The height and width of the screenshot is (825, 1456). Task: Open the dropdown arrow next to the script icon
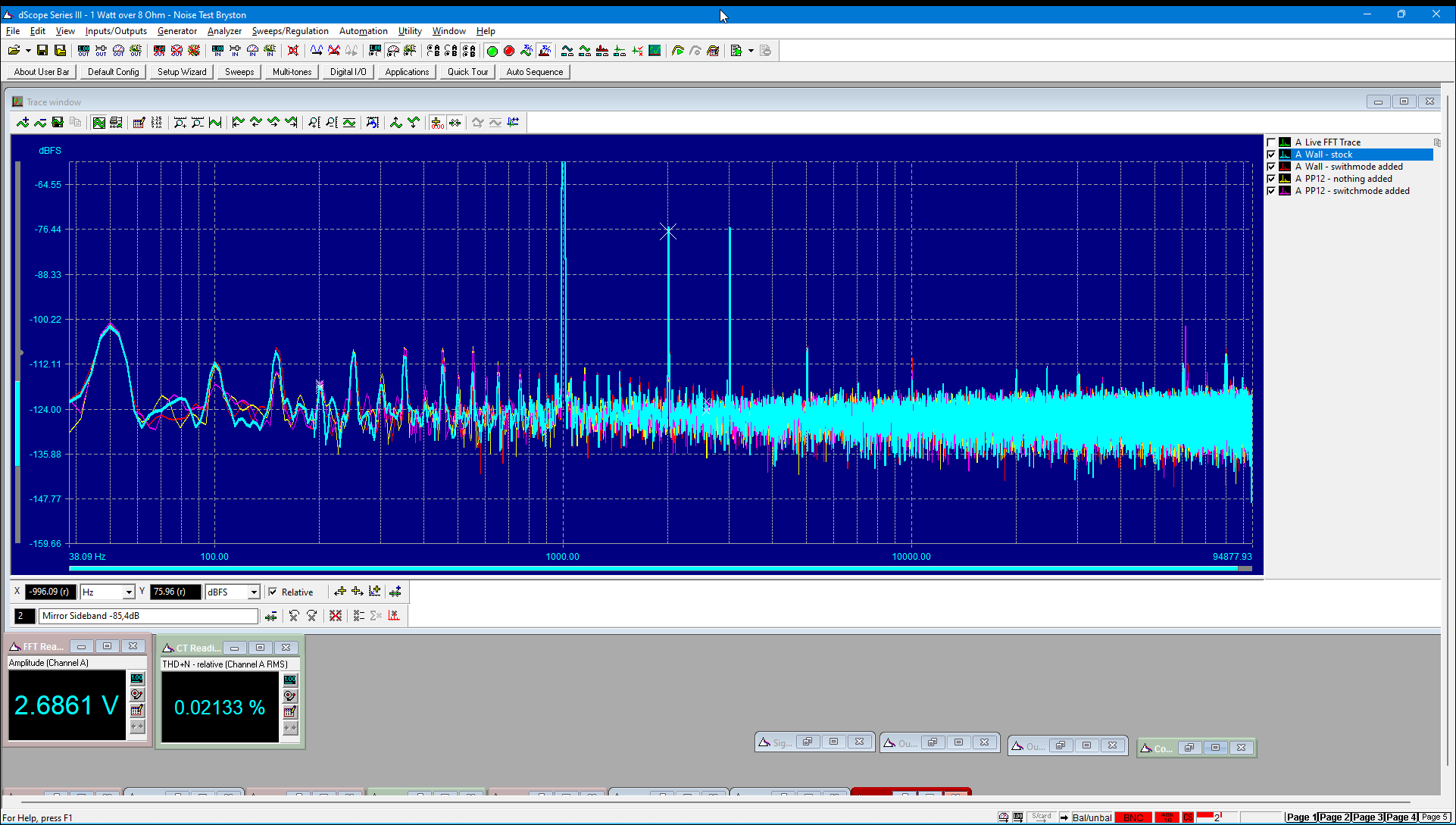point(751,51)
